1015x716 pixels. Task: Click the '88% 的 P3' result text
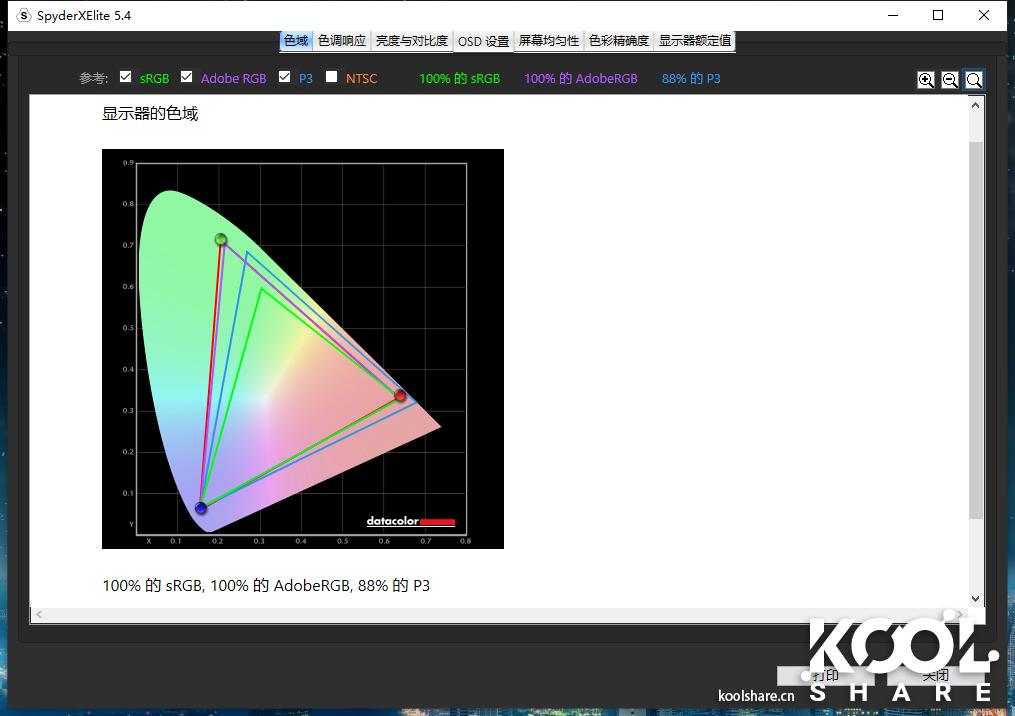pos(691,78)
